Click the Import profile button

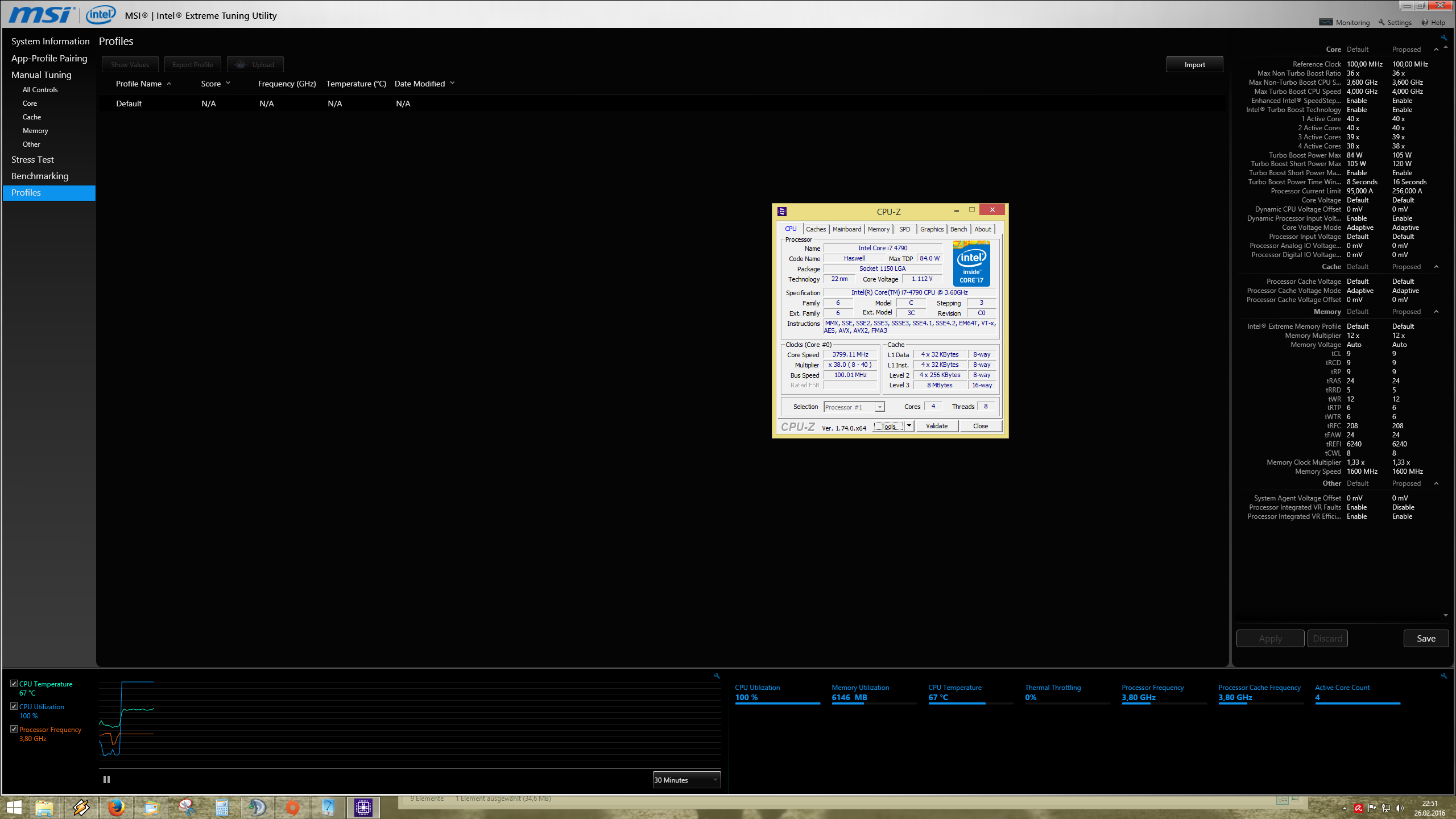(x=1194, y=65)
